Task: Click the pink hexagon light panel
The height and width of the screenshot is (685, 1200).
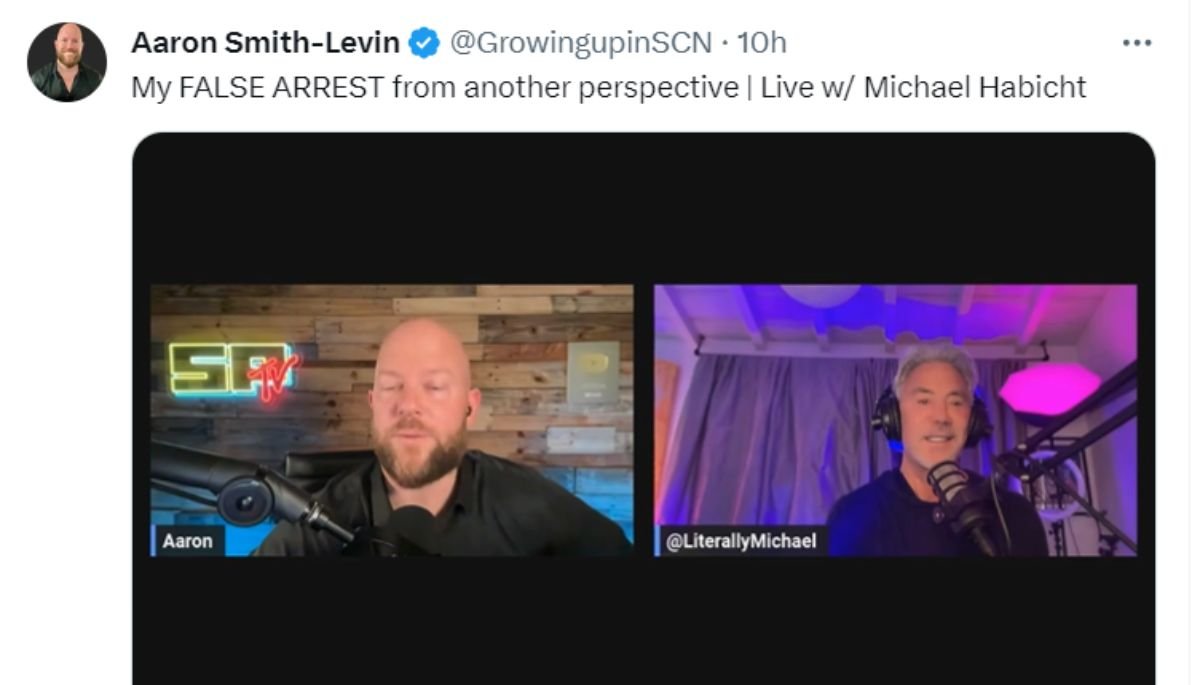Action: pyautogui.click(x=1049, y=388)
